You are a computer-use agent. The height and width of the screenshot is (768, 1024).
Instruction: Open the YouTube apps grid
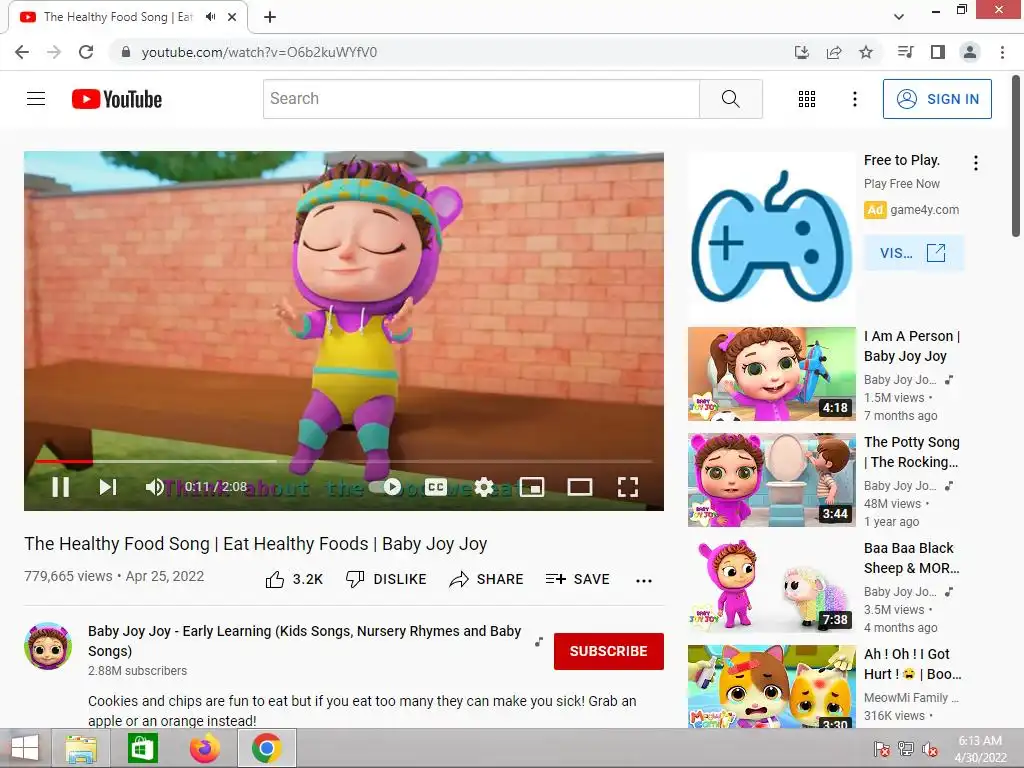[x=807, y=99]
